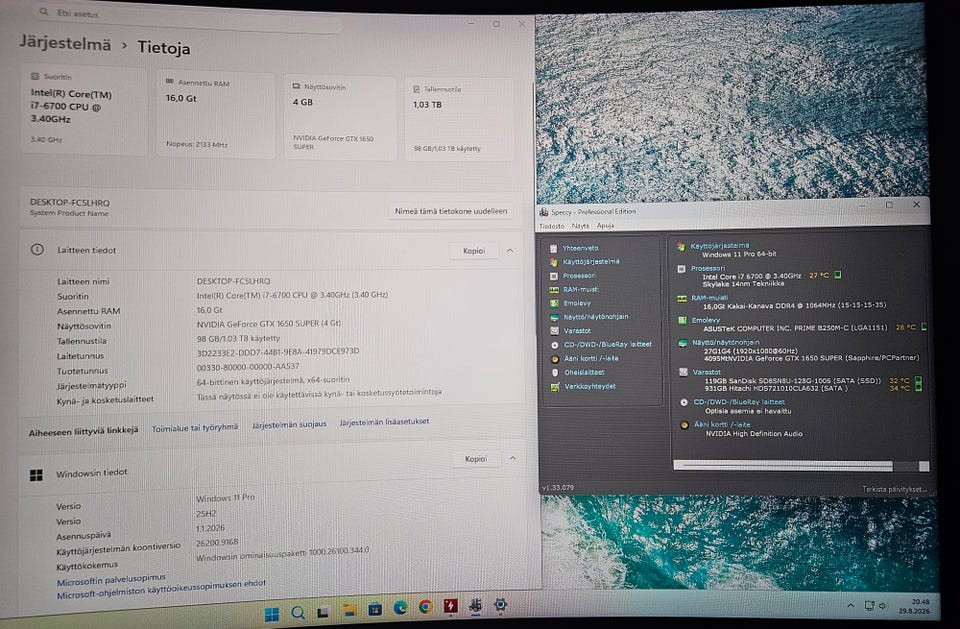Collapse the Laitteen tiedot section
This screenshot has width=960, height=629.
(x=510, y=250)
